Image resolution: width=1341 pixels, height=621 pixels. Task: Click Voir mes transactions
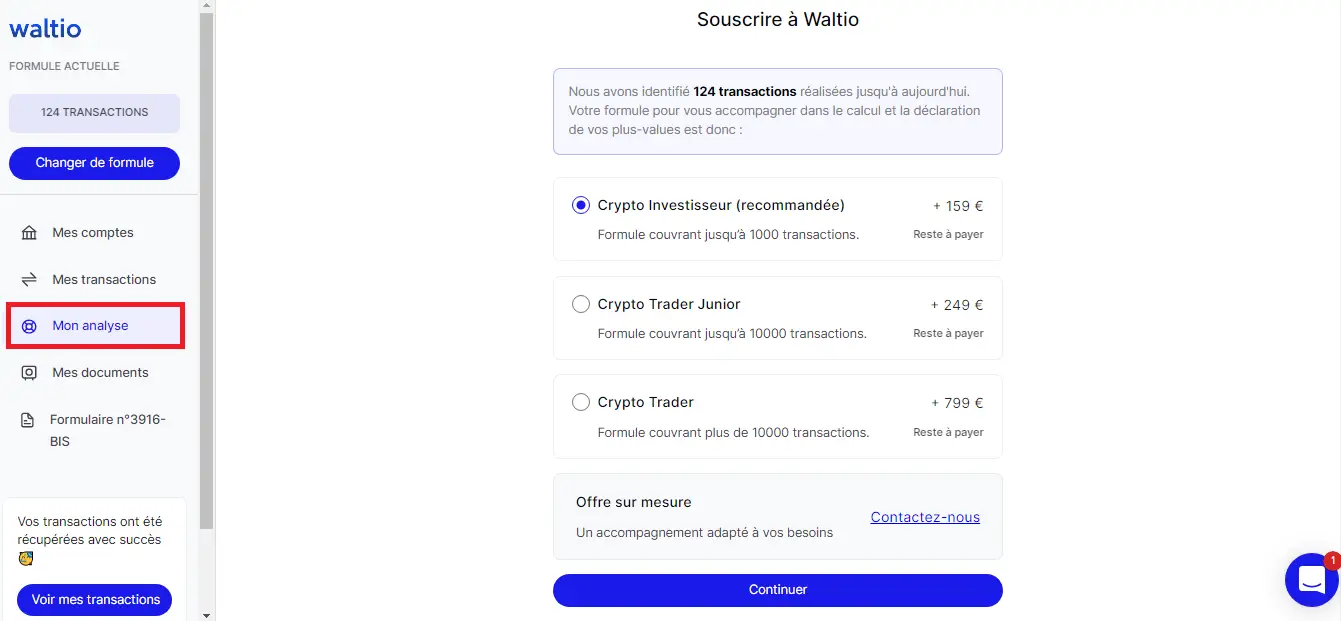[x=94, y=599]
